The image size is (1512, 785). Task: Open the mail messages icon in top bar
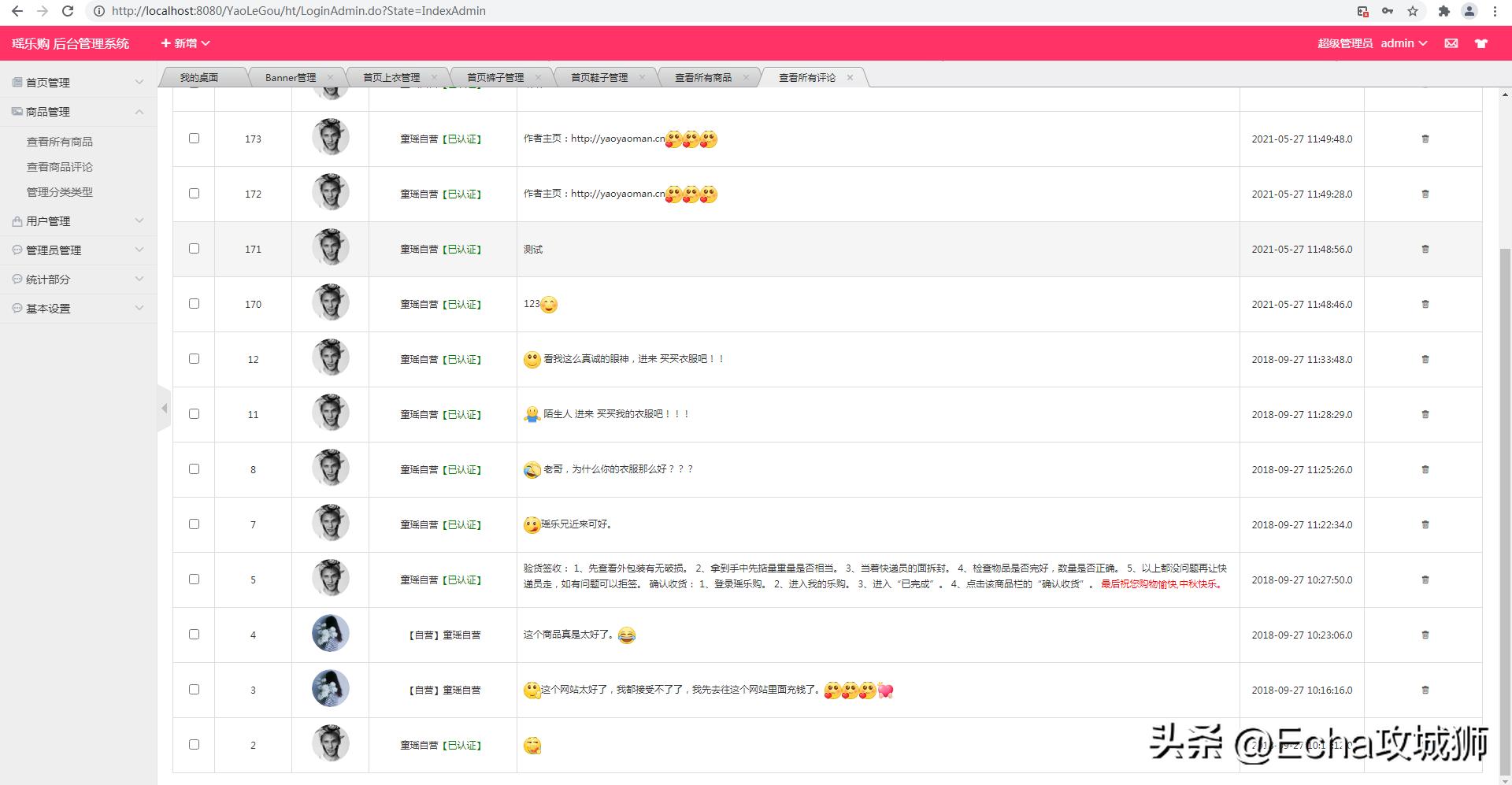coord(1451,43)
